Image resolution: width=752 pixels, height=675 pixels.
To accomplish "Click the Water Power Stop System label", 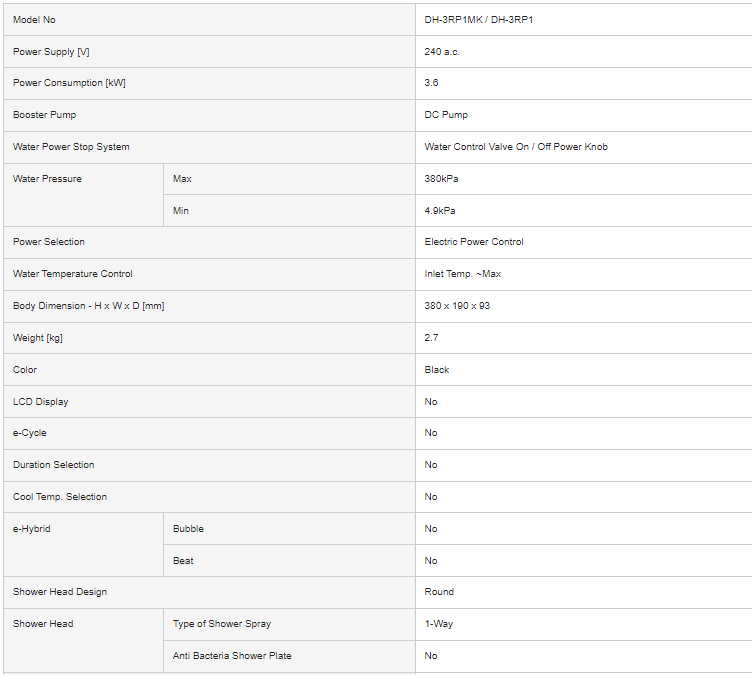I will click(x=71, y=147).
